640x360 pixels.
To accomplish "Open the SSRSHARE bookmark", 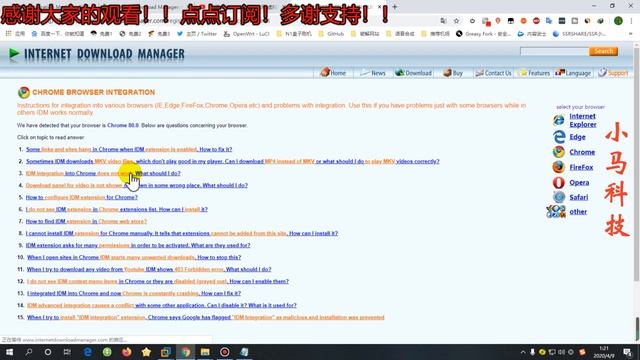I will 580,34.
